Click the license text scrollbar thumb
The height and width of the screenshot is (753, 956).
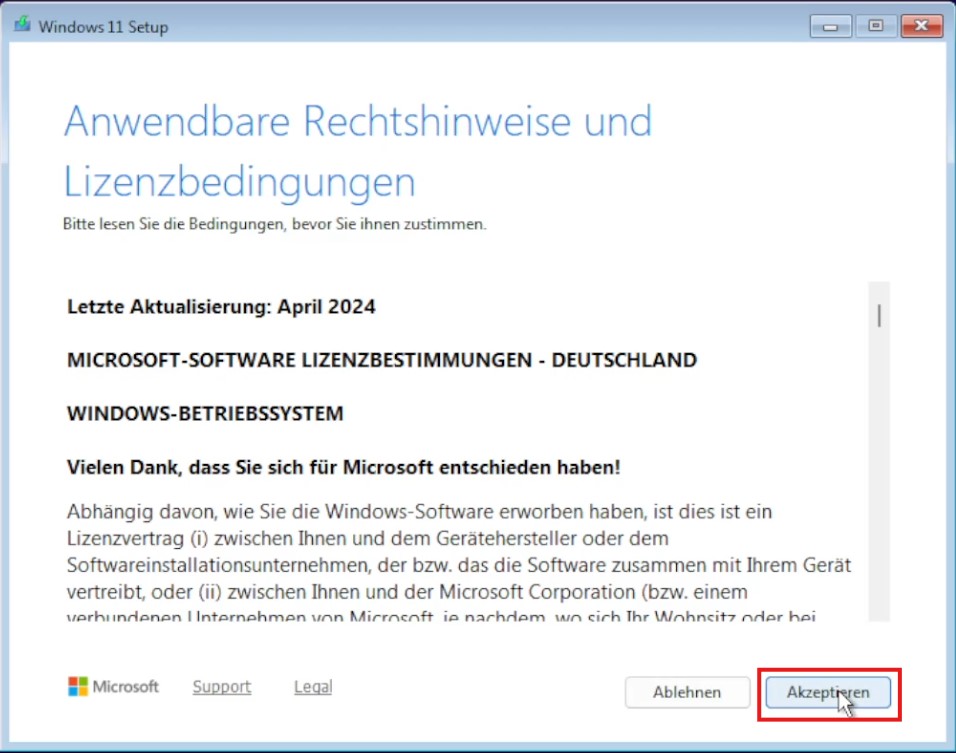(x=879, y=316)
